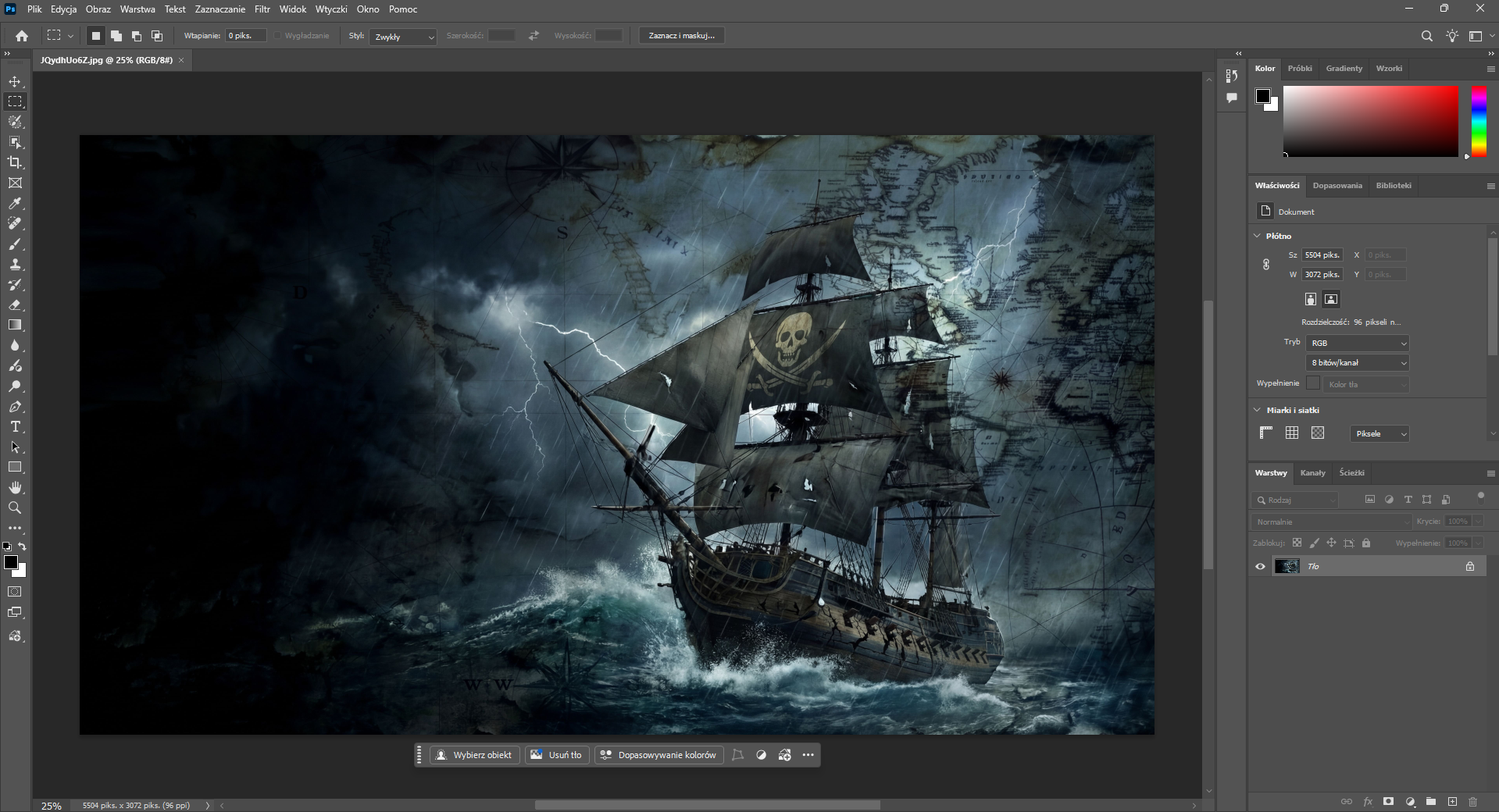Open the Warstwa menu

point(137,9)
